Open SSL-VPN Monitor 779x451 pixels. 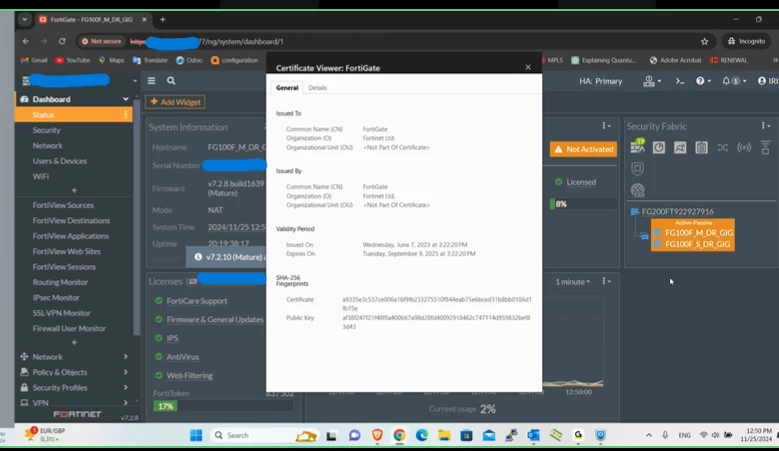click(62, 313)
